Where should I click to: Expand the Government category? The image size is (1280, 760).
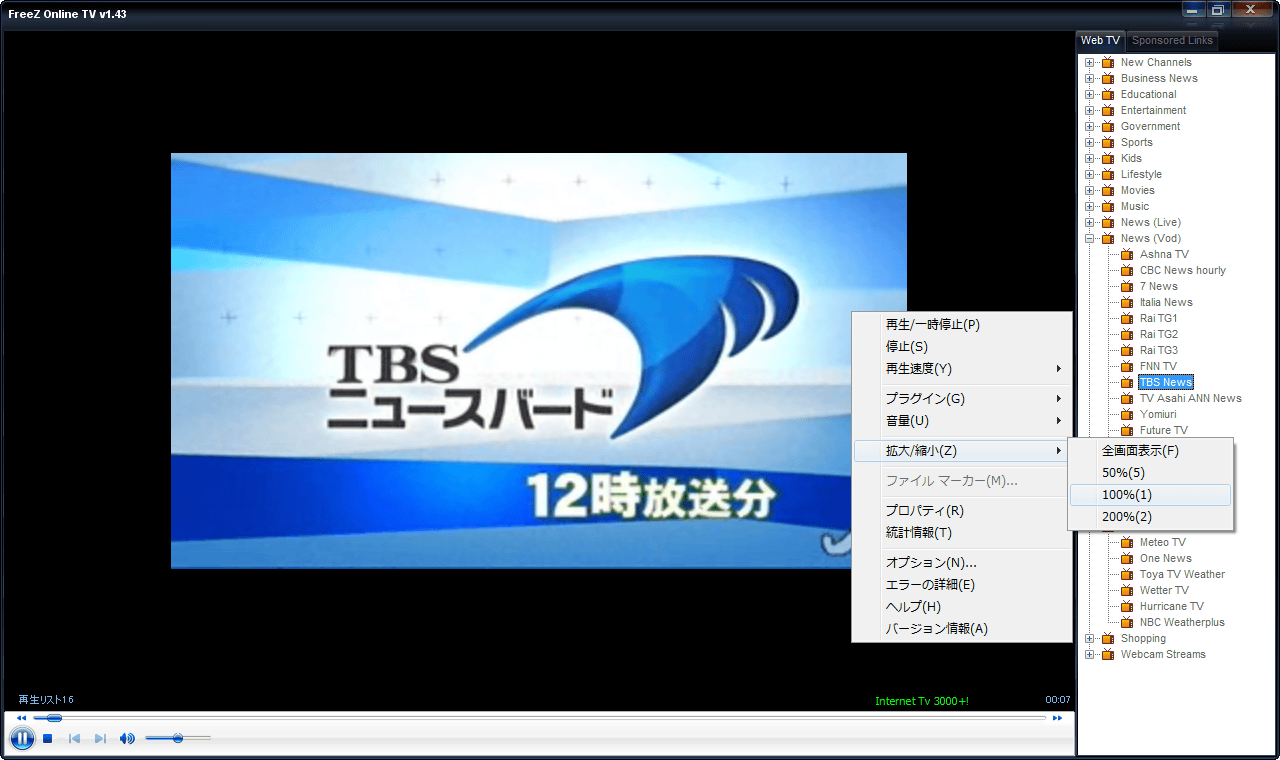click(1090, 127)
